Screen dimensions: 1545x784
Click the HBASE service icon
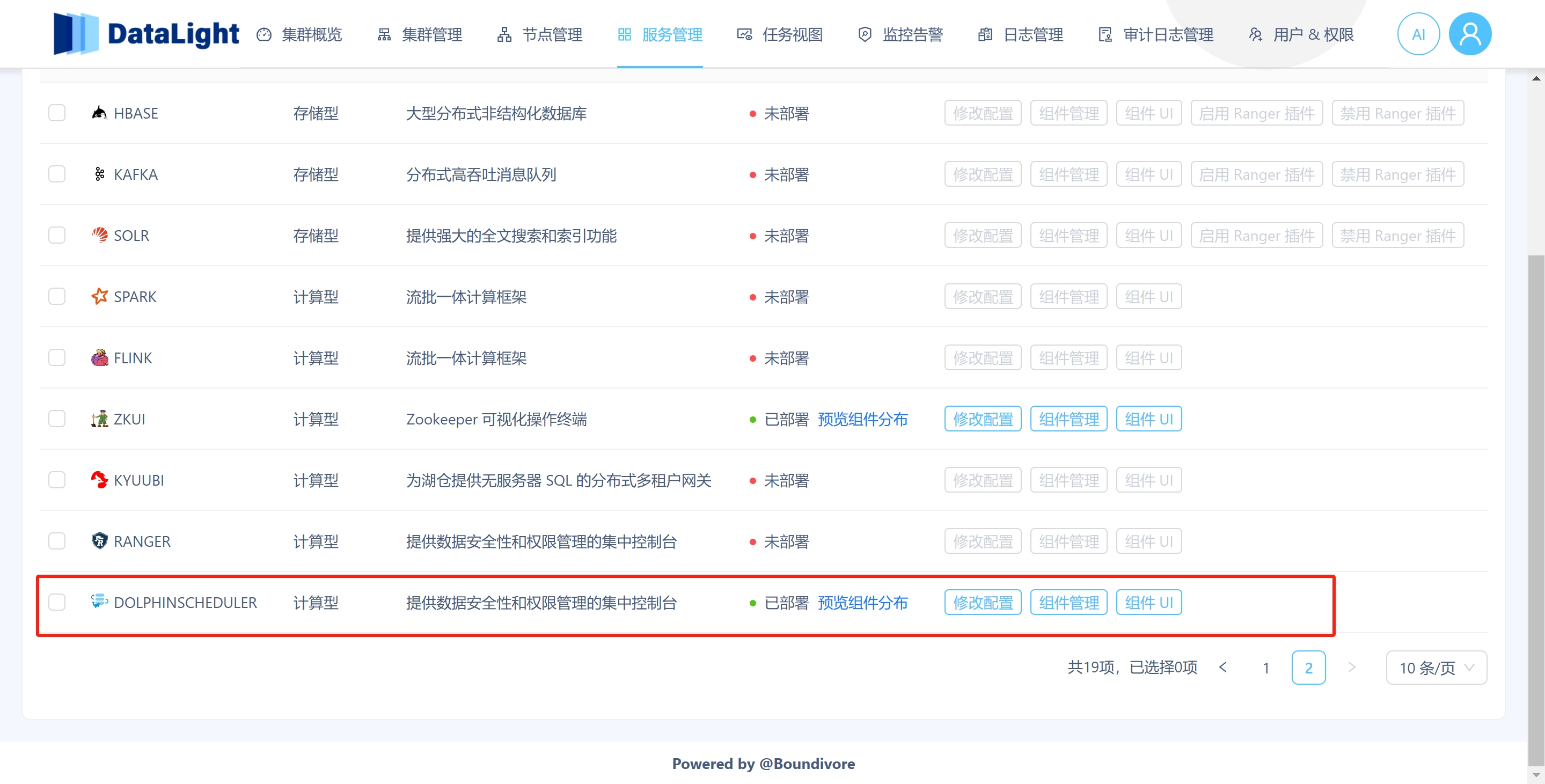99,113
